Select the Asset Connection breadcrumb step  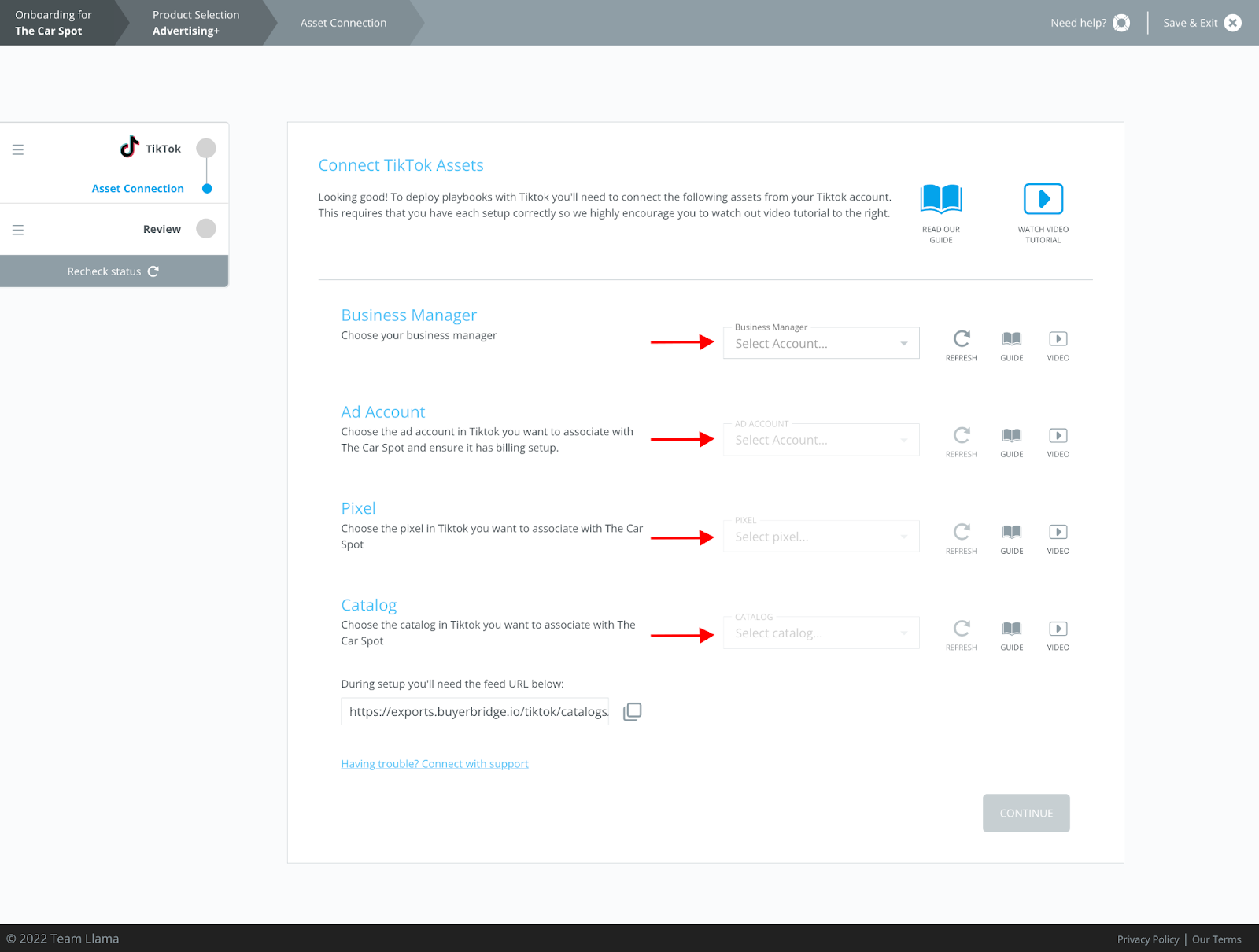[x=343, y=23]
